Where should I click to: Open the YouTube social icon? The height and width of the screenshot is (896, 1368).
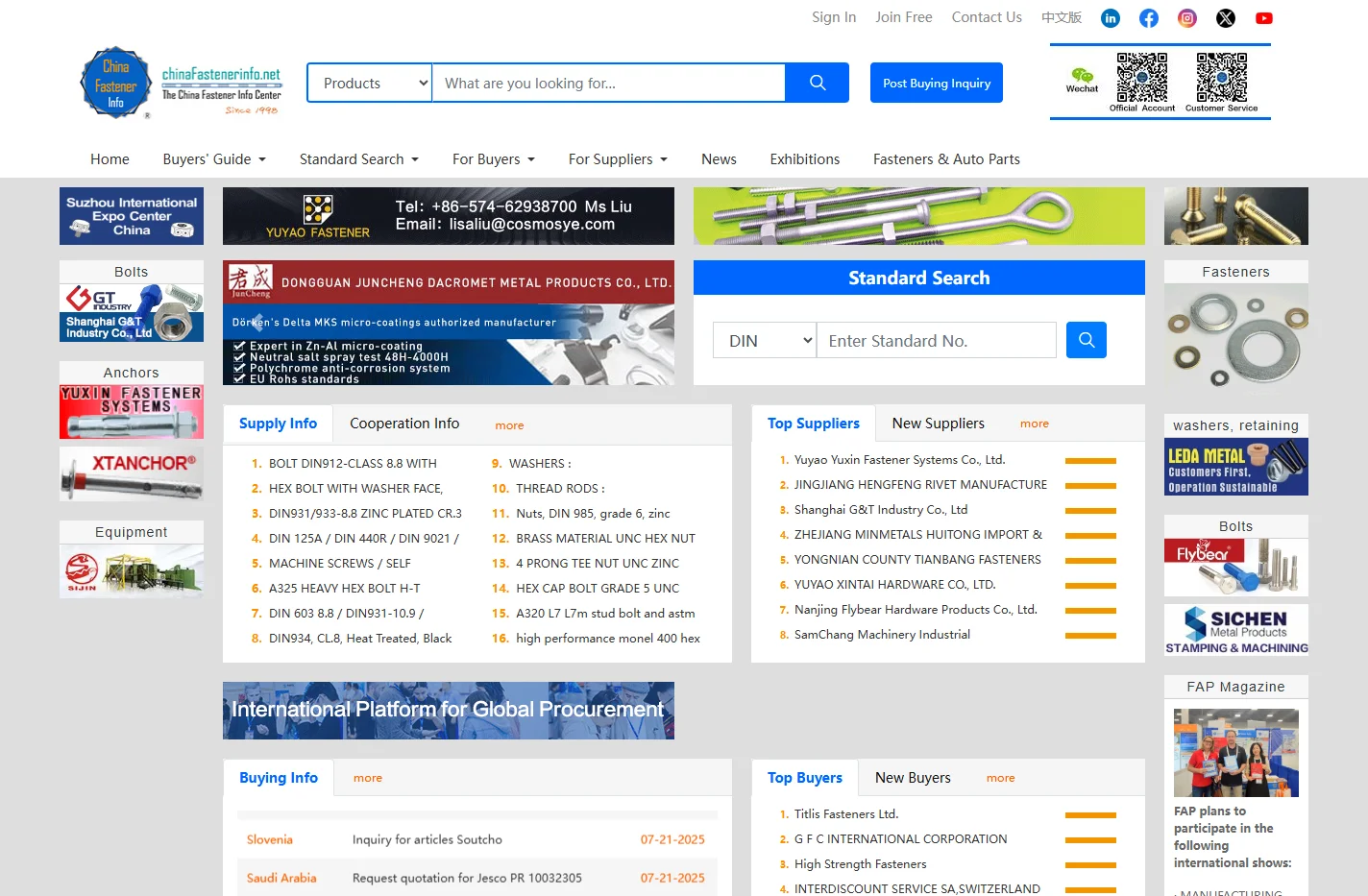(1264, 18)
